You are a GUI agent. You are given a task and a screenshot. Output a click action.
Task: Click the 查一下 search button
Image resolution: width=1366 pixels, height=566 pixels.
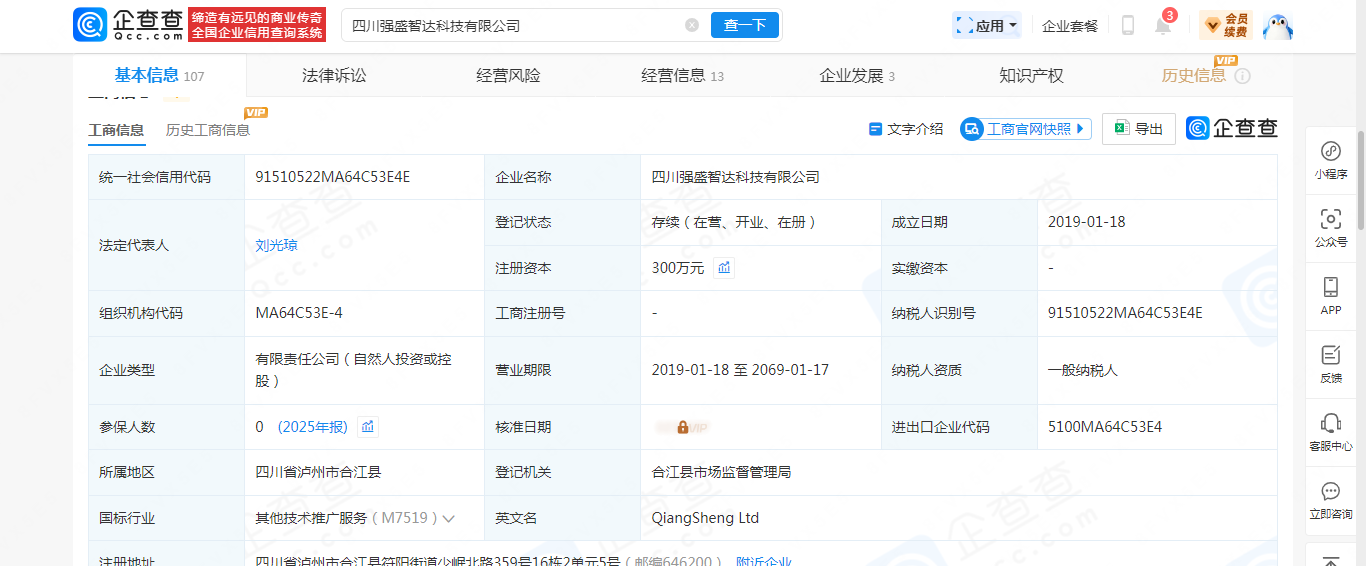pyautogui.click(x=745, y=25)
